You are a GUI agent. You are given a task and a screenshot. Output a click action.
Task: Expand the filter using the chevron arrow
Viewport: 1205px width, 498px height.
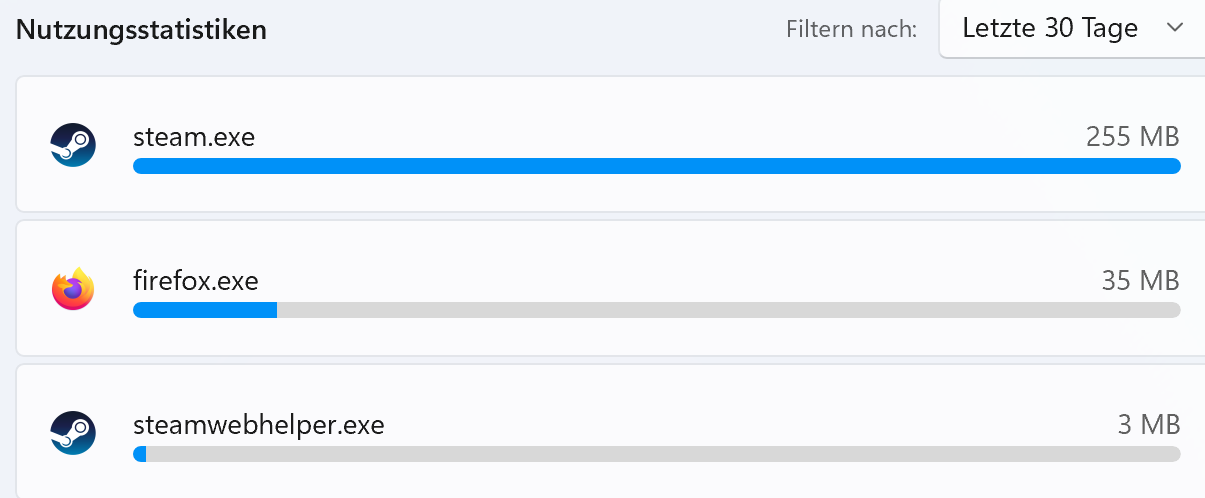(1175, 29)
